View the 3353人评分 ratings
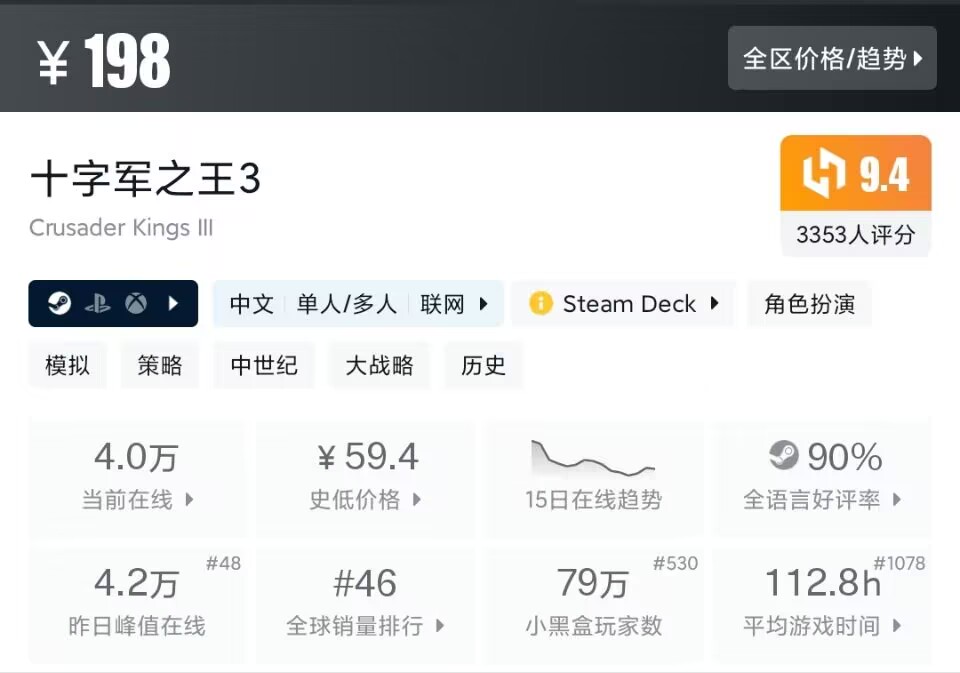This screenshot has width=960, height=673. tap(855, 235)
